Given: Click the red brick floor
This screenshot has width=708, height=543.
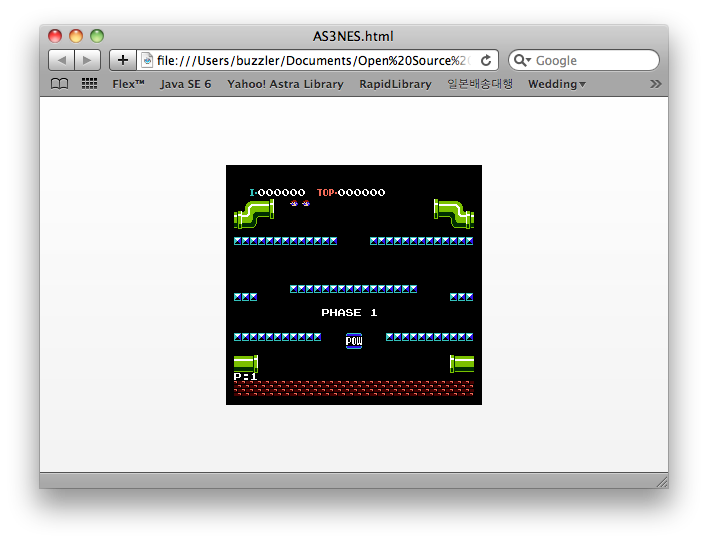Looking at the screenshot, I should pos(354,388).
